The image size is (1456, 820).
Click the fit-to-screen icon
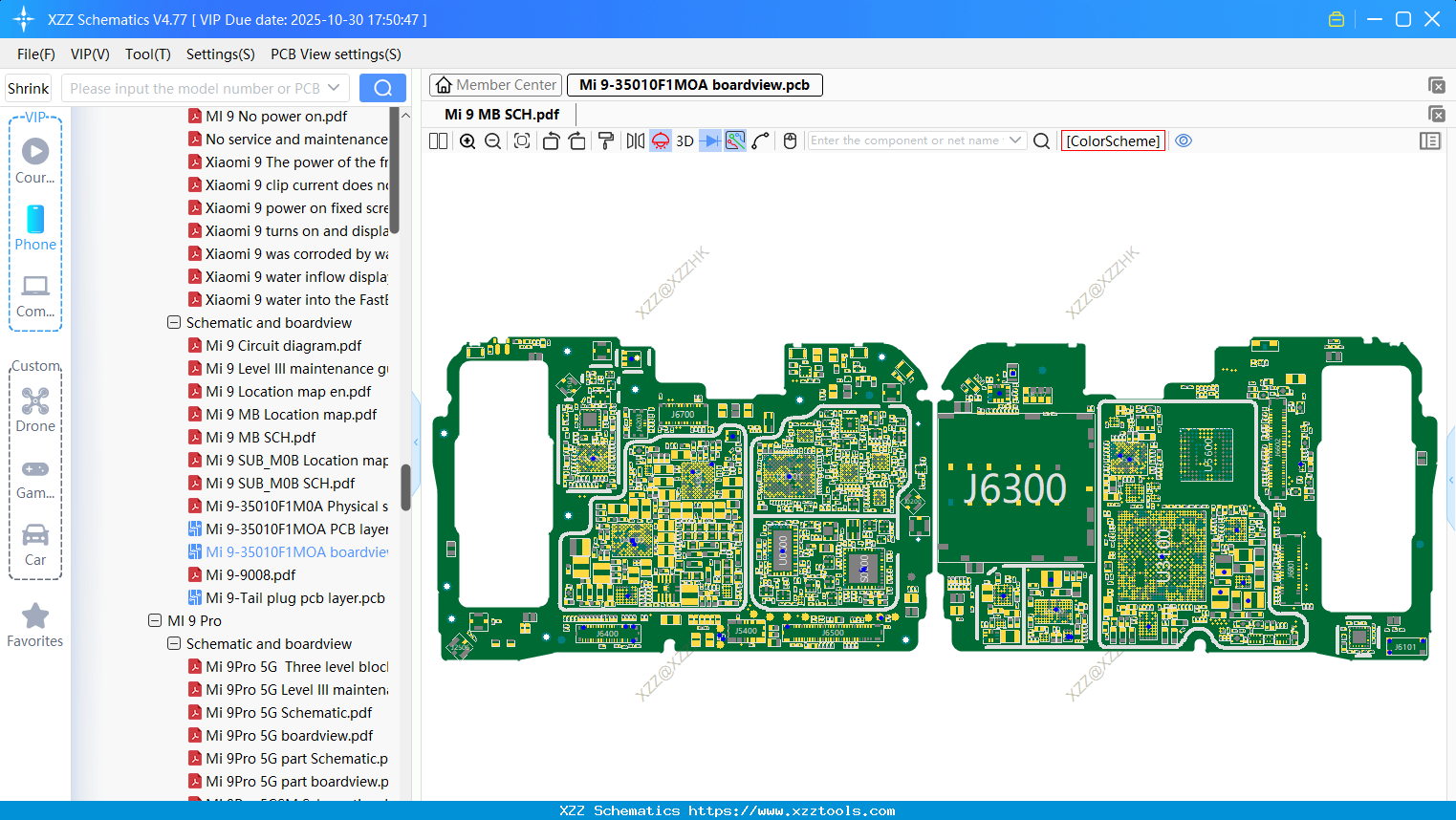click(x=522, y=141)
